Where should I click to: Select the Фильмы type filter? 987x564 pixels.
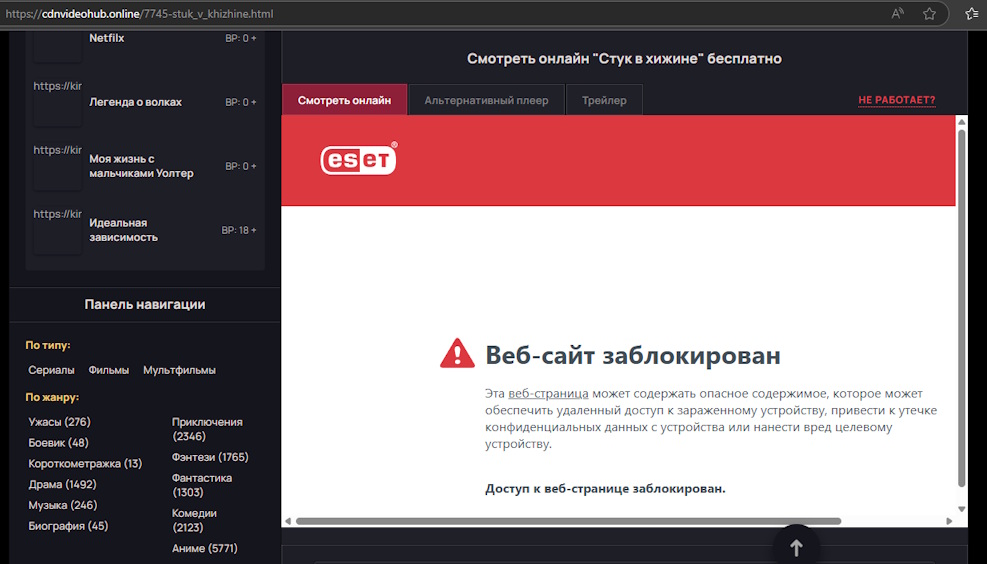pyautogui.click(x=108, y=370)
